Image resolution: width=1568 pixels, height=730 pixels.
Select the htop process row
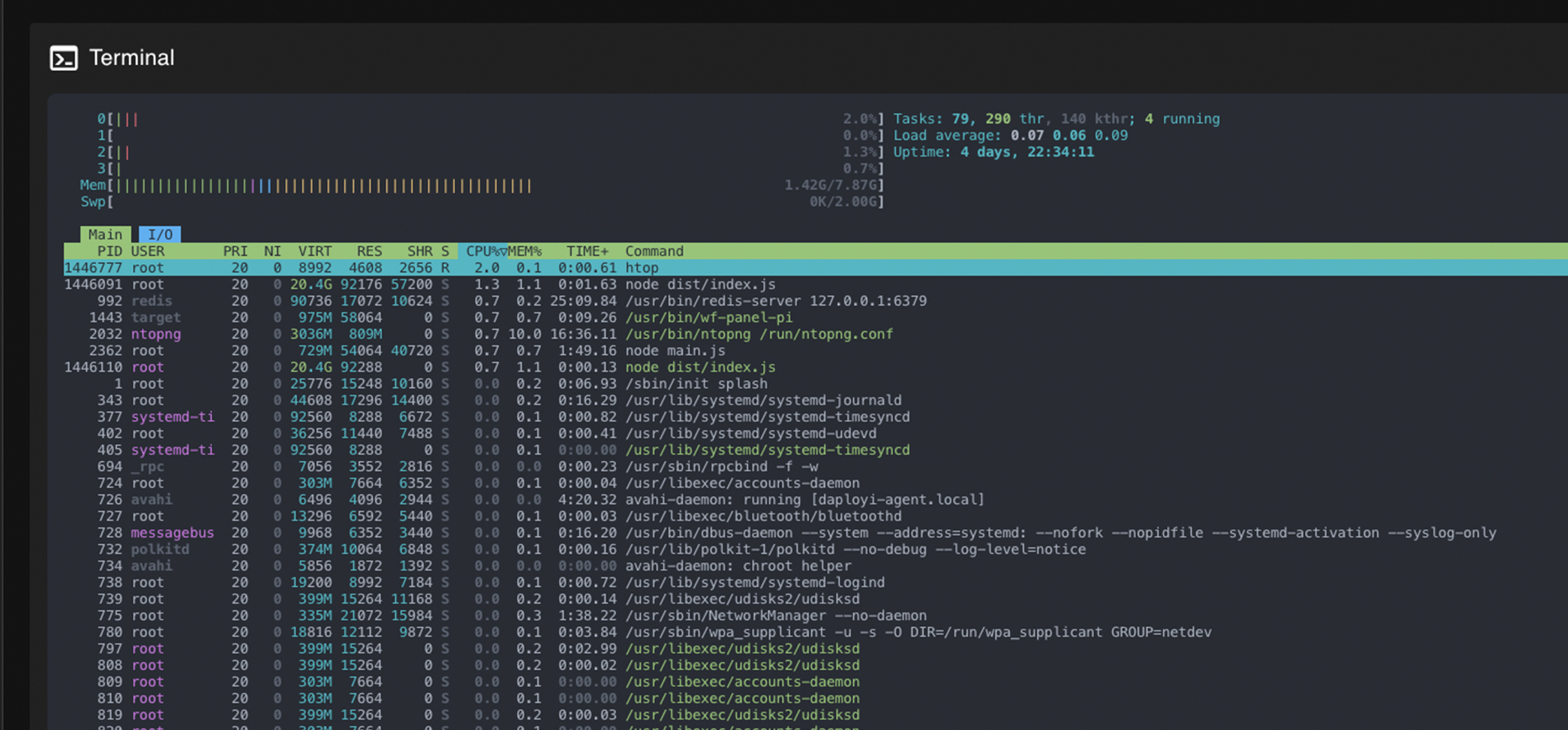pos(815,268)
